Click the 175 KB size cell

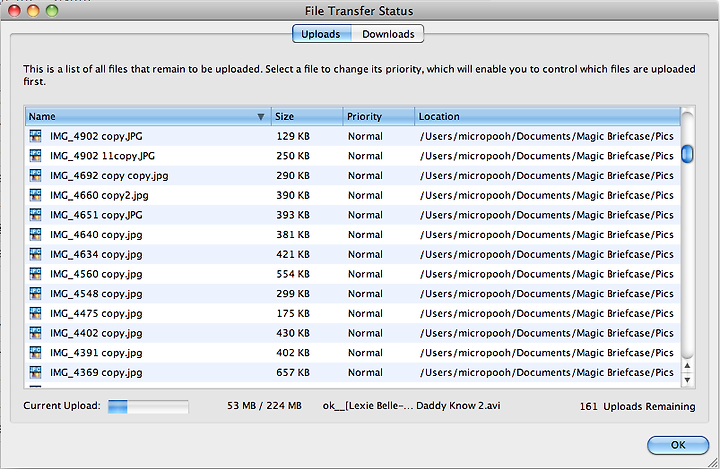(x=293, y=314)
